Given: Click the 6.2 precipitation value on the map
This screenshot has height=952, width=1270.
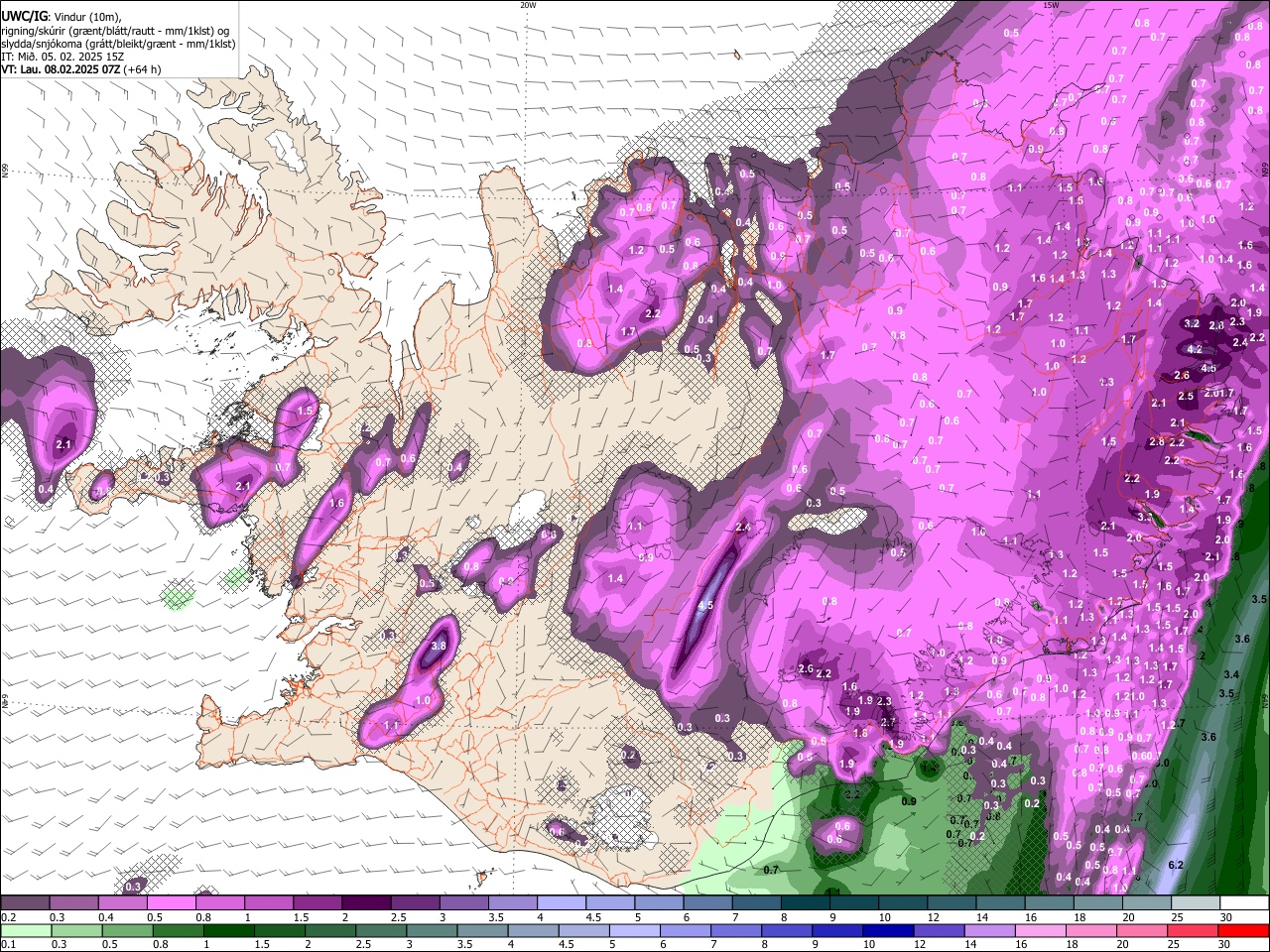Looking at the screenshot, I should click(x=1176, y=866).
